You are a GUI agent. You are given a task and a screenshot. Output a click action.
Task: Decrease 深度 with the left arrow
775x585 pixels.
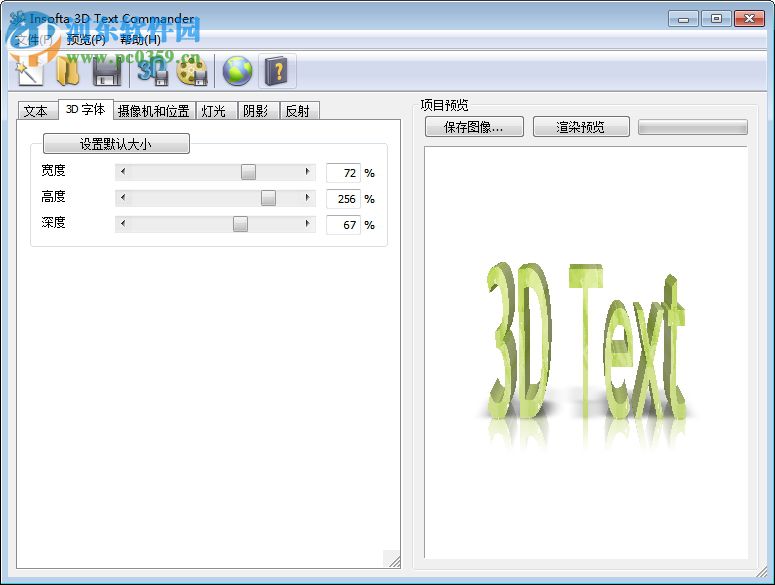(x=123, y=224)
